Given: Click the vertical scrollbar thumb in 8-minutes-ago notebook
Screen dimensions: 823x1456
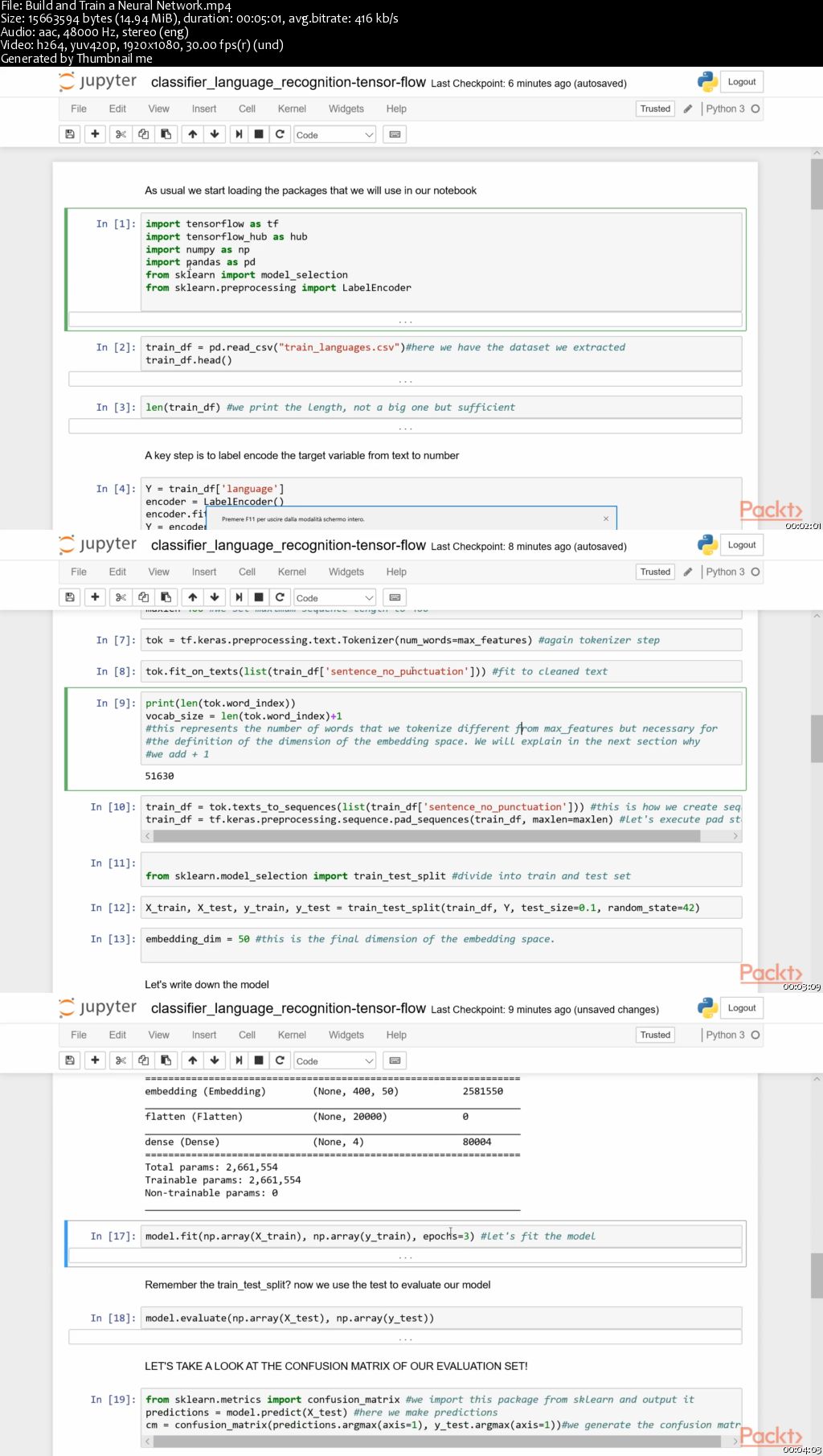Looking at the screenshot, I should (817, 738).
